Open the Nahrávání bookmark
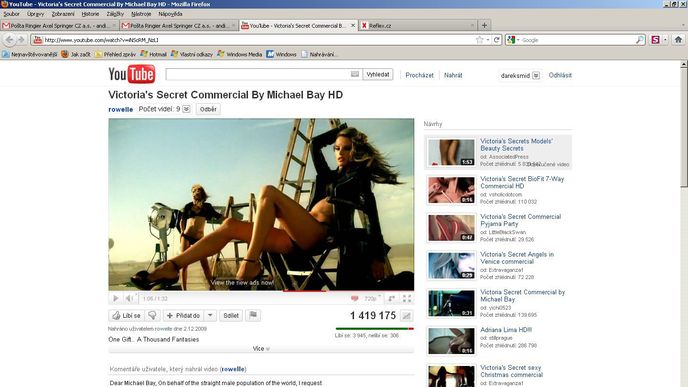688x387 pixels. [x=319, y=54]
